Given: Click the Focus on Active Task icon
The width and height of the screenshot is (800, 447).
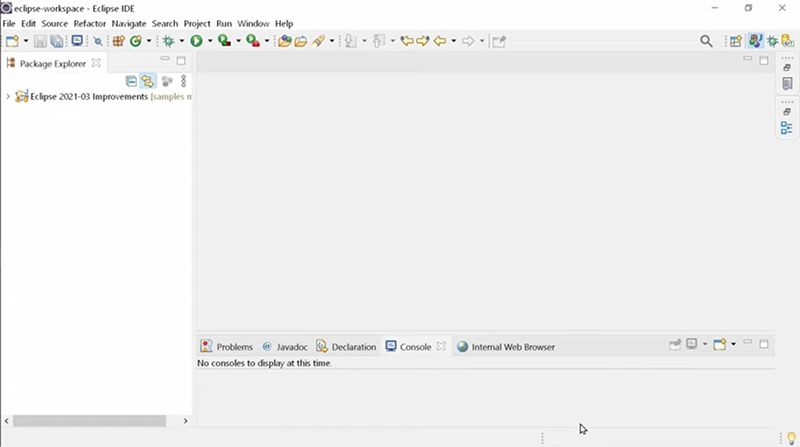Looking at the screenshot, I should [167, 81].
